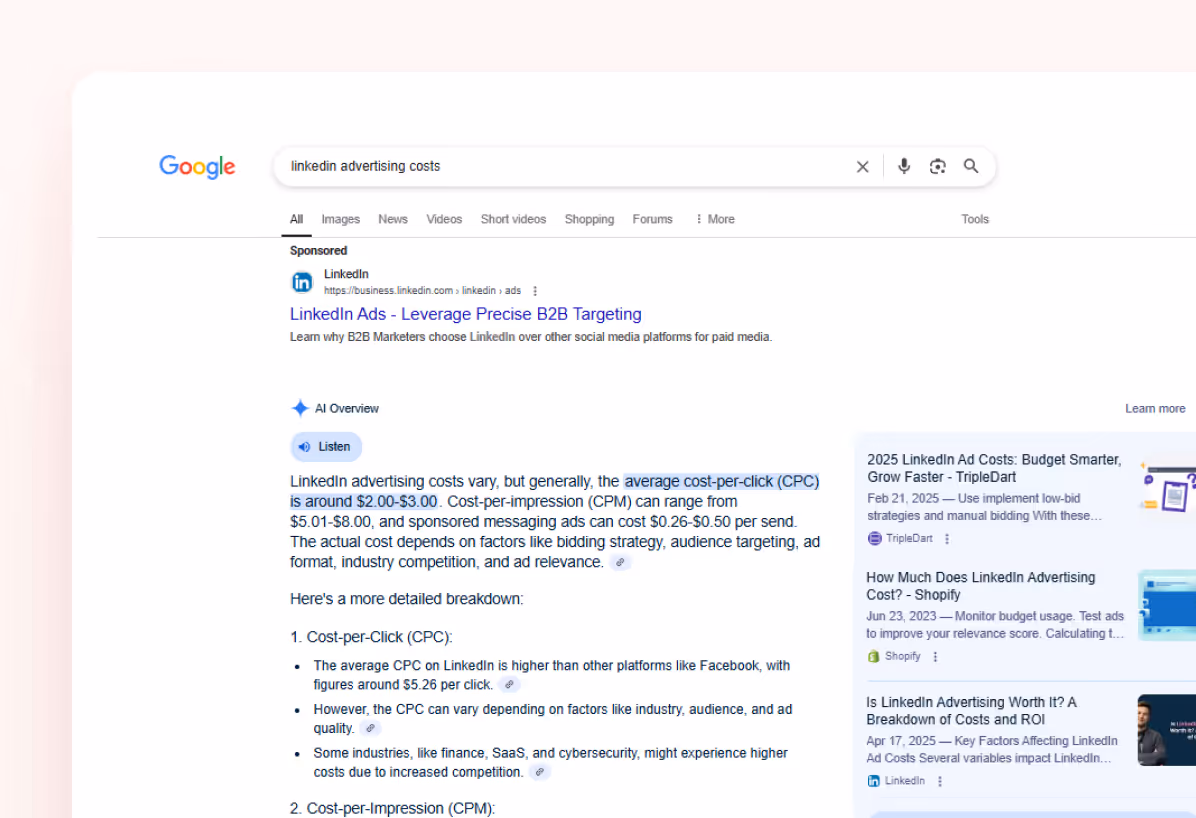Click LinkedIn favicon in the sources panel

[873, 781]
